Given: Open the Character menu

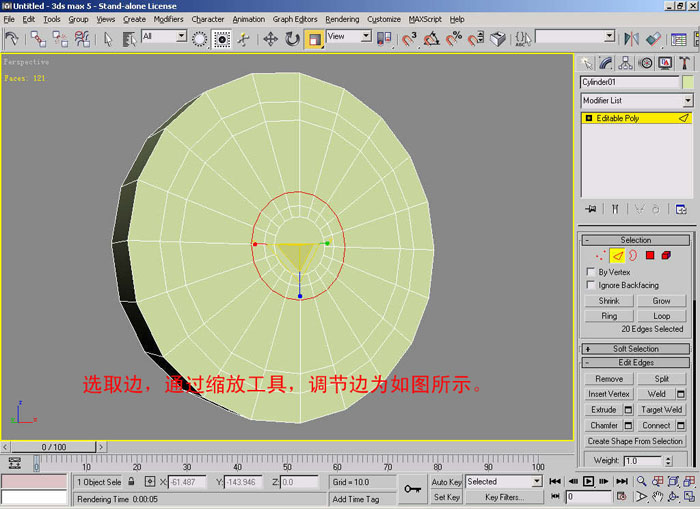Looking at the screenshot, I should (x=208, y=19).
